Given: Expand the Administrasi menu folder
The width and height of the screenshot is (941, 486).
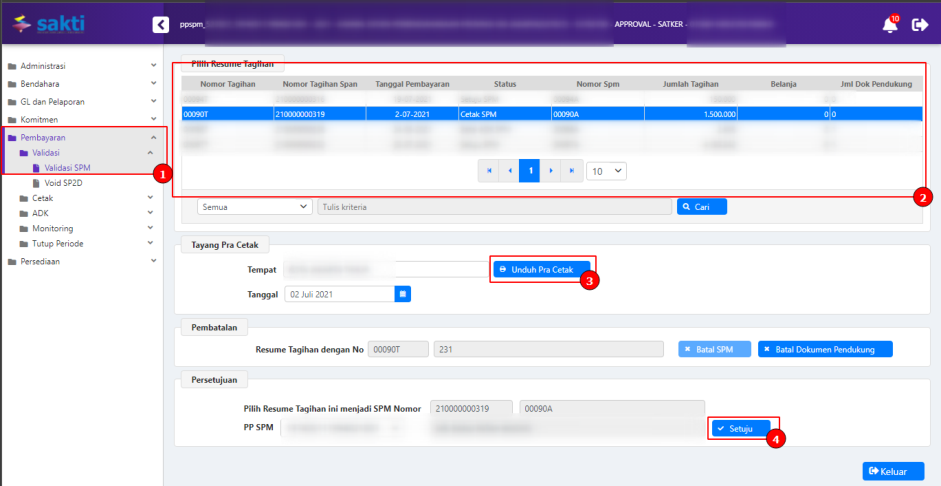Looking at the screenshot, I should coord(80,66).
